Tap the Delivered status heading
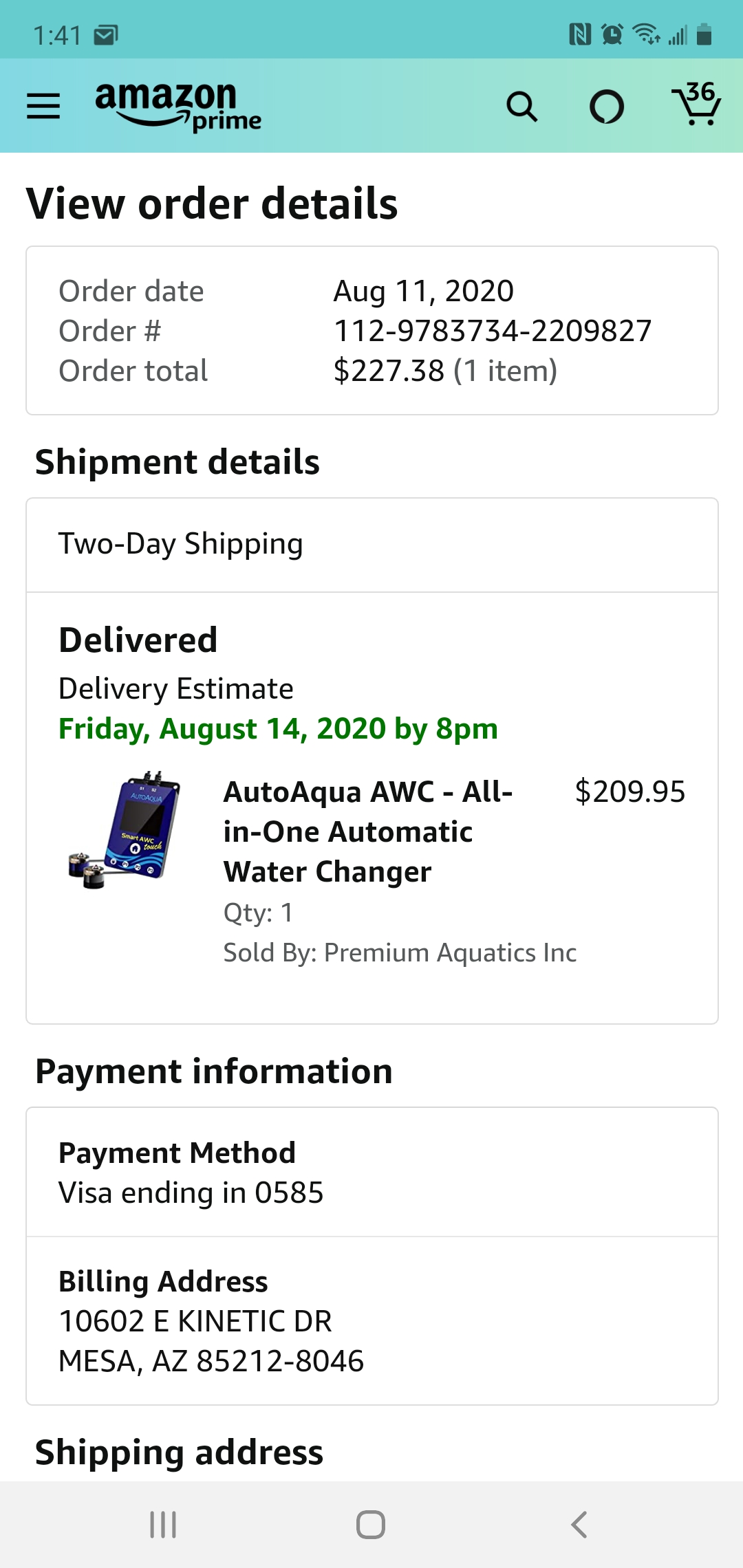The width and height of the screenshot is (743, 1568). click(138, 640)
